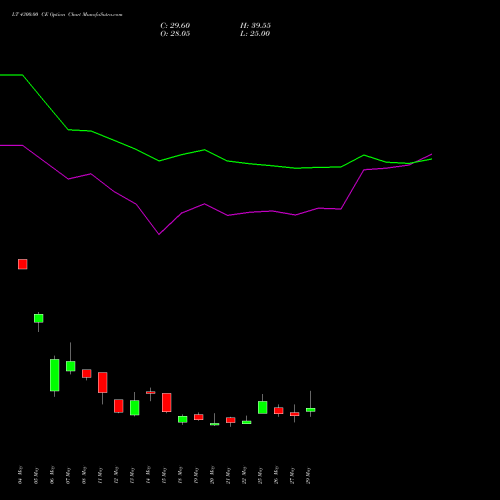Viewport: 500px width, 500px height.
Task: Click the '18 May' date axis label
Action: [x=180, y=475]
